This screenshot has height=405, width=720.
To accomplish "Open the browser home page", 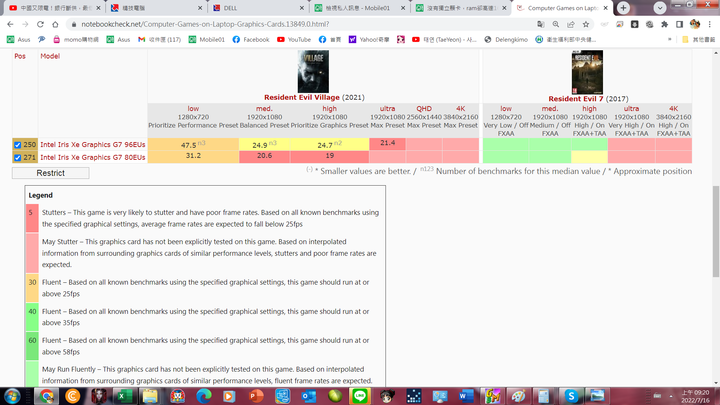I will (55, 24).
